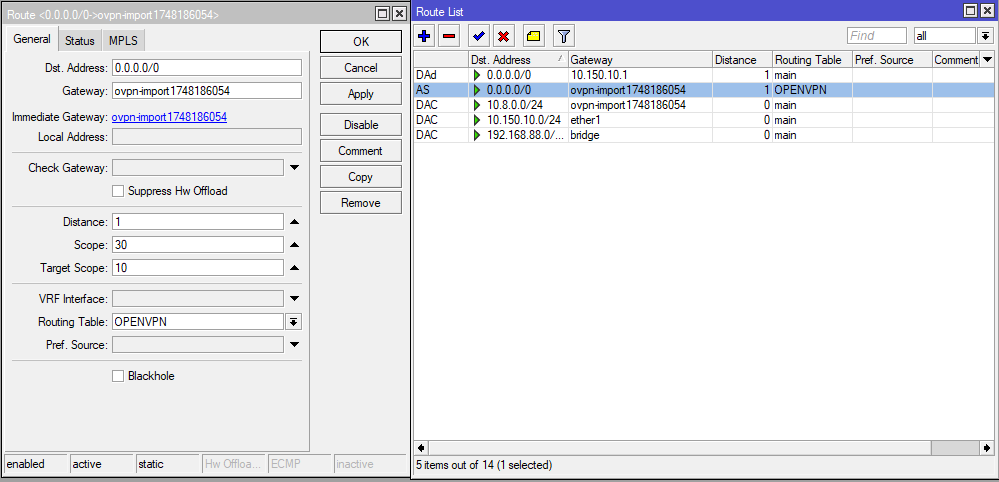Open the filter funnel icon
This screenshot has height=482, width=999.
coord(563,36)
